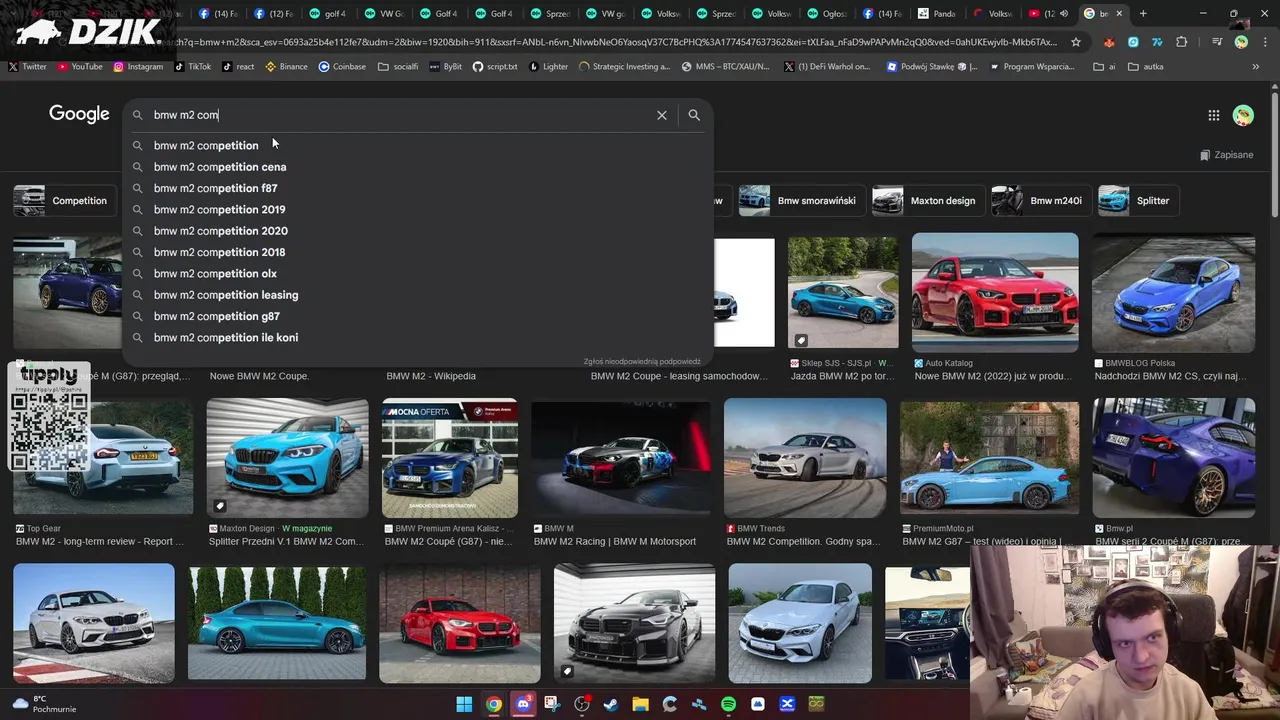Open the Snipping Tool from the taskbar
This screenshot has height=720, width=1280.
(x=552, y=704)
